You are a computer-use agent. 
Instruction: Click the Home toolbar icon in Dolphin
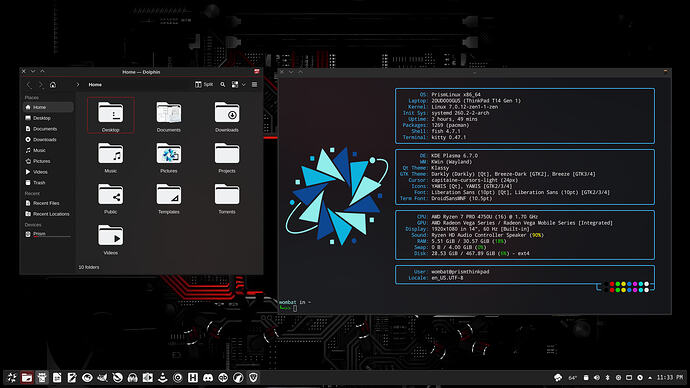[x=53, y=84]
